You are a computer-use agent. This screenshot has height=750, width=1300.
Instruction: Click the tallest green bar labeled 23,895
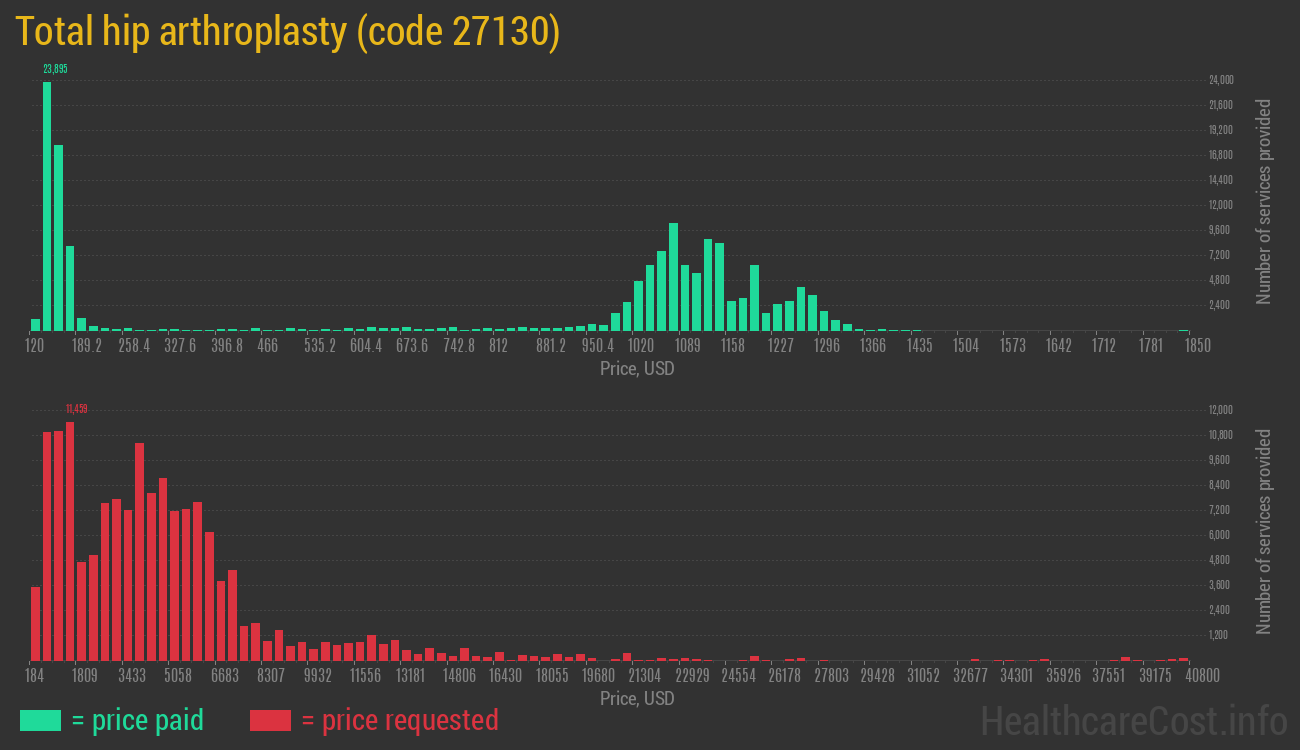(47, 205)
